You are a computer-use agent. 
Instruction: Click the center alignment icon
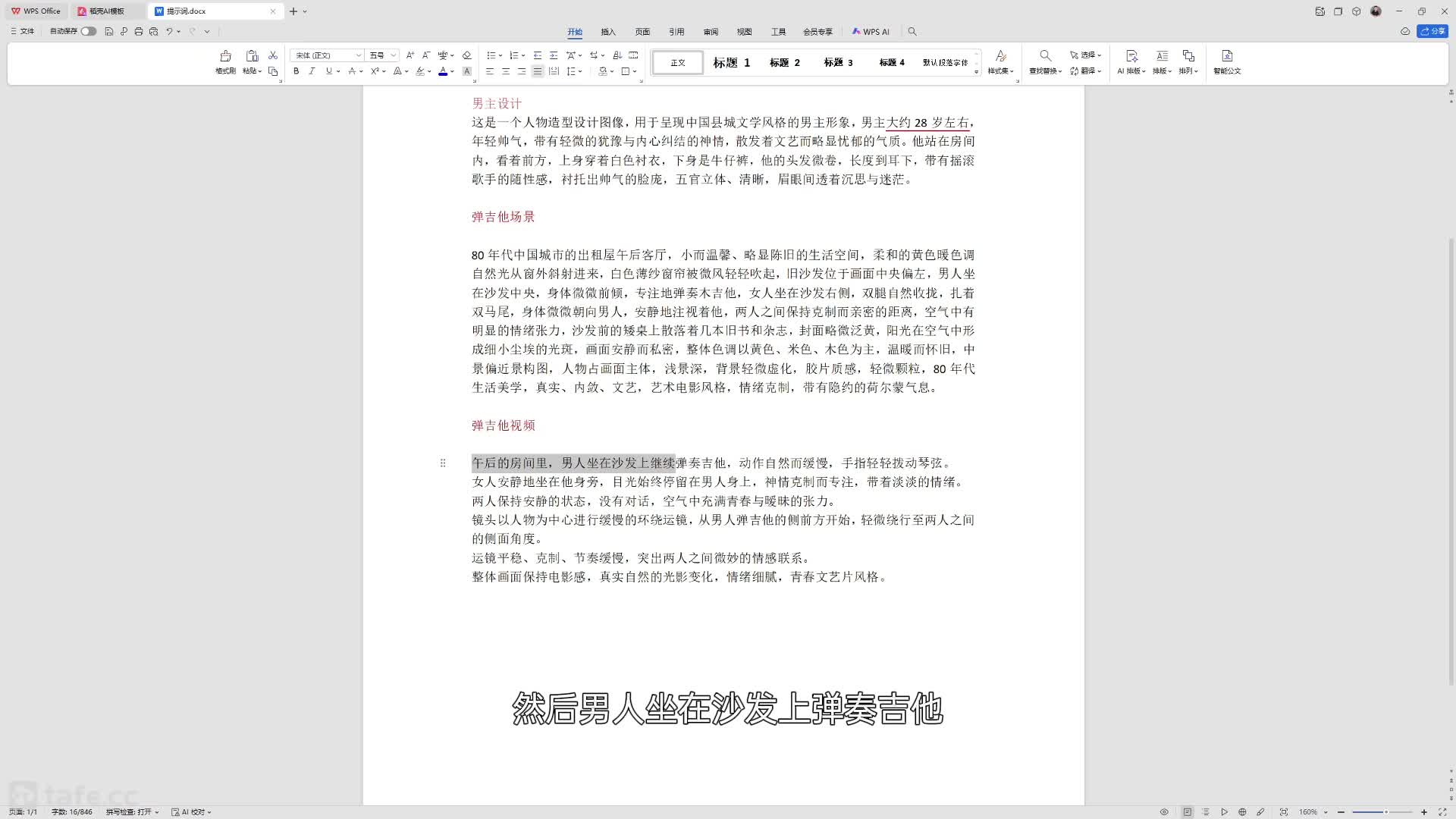(x=506, y=71)
